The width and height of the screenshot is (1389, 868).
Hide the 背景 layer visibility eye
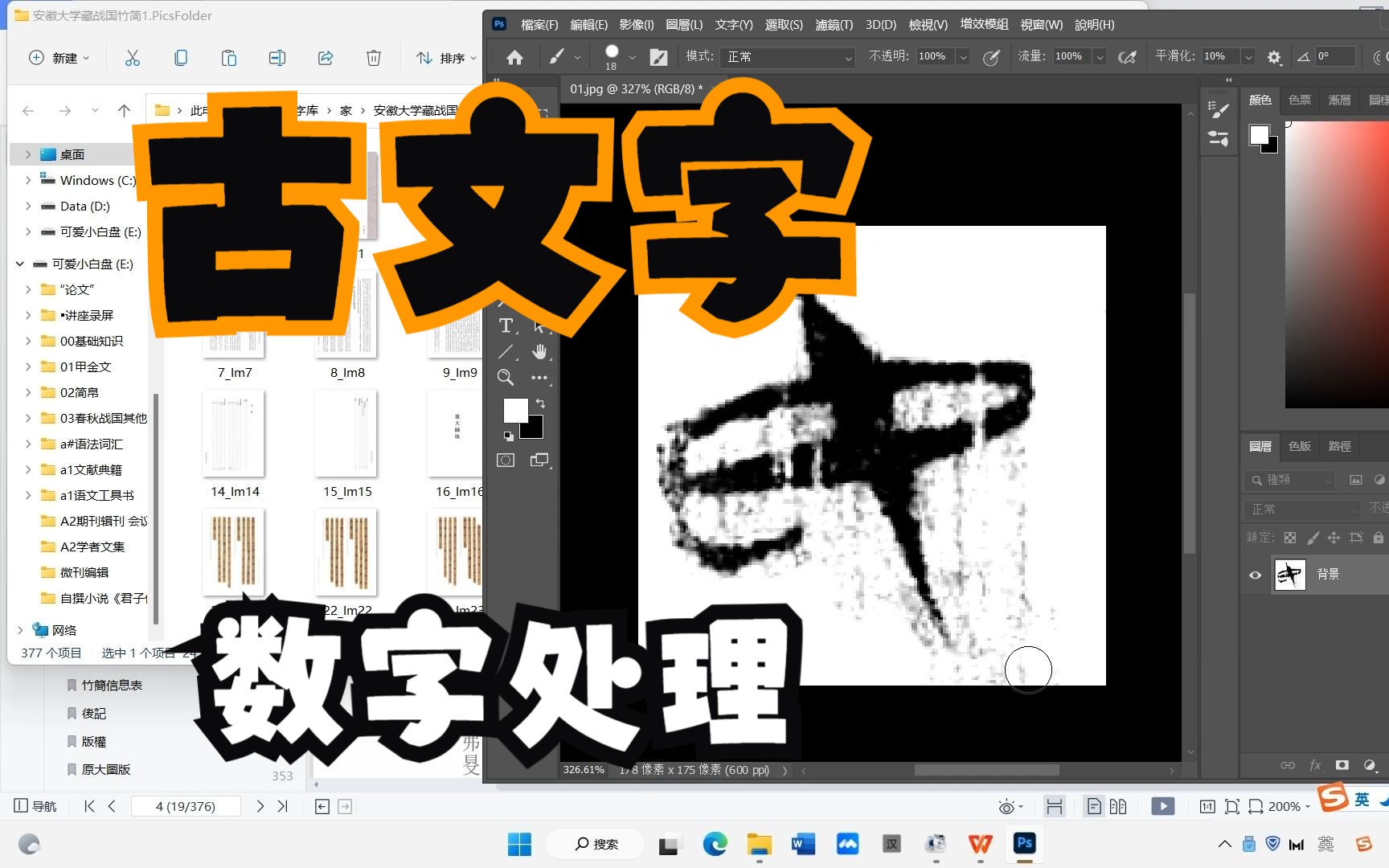click(1255, 575)
